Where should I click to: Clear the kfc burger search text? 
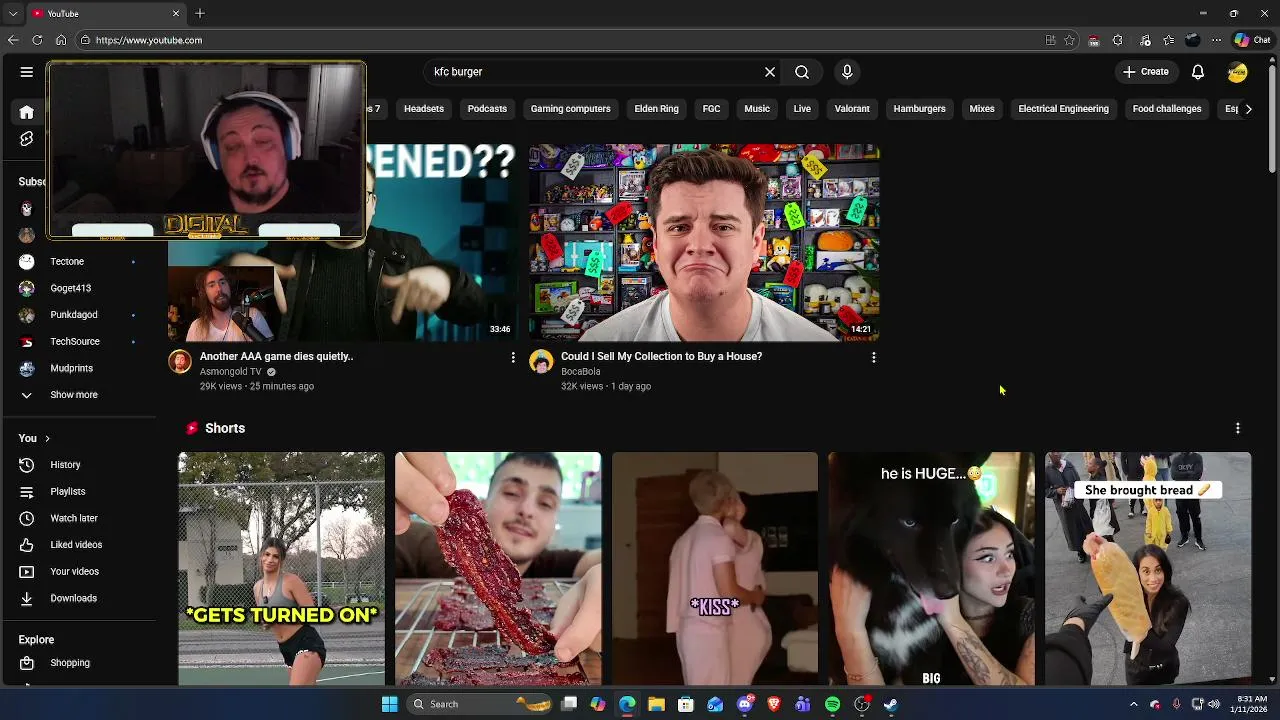770,72
